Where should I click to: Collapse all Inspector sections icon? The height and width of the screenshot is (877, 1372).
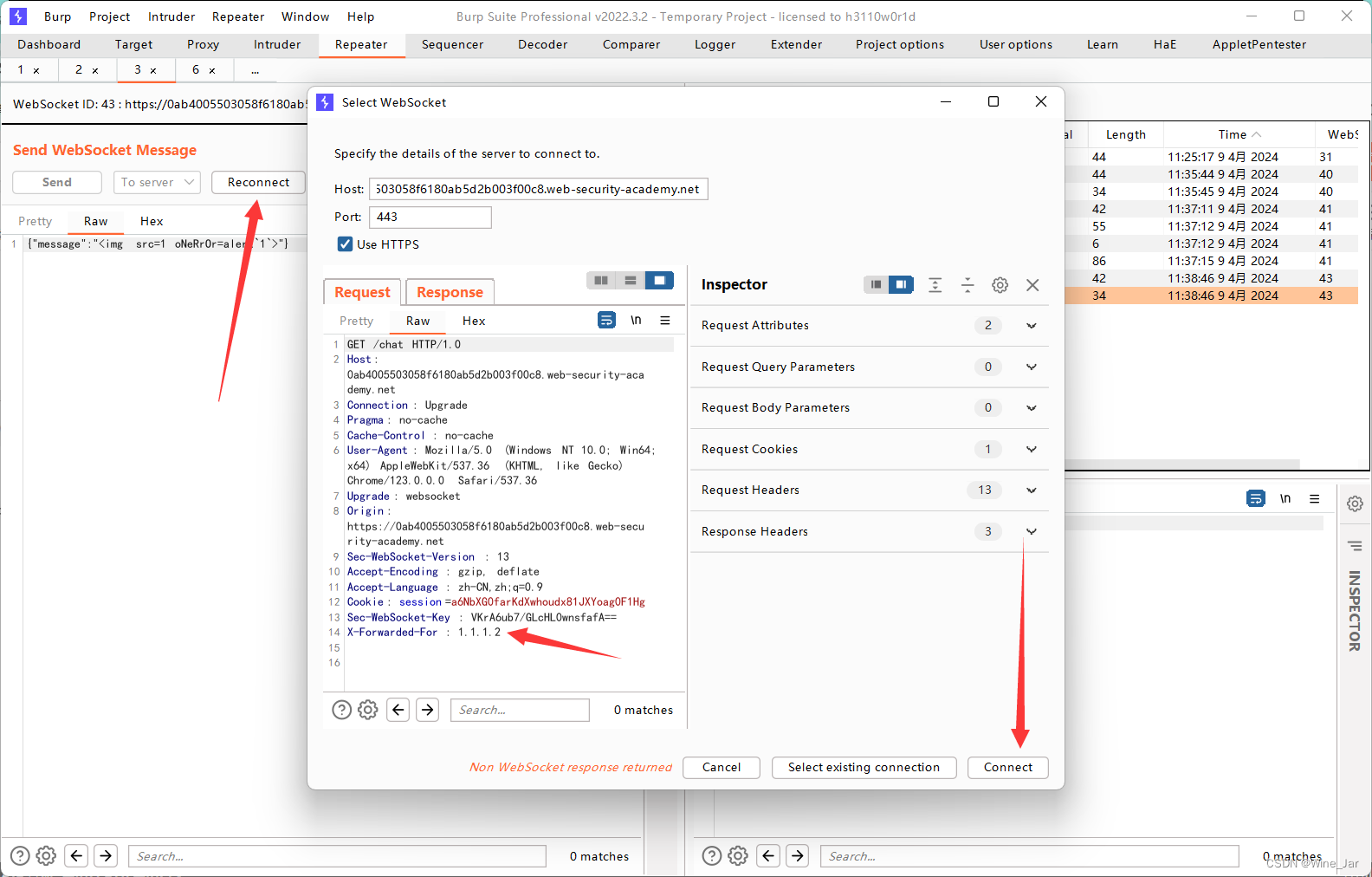(968, 285)
